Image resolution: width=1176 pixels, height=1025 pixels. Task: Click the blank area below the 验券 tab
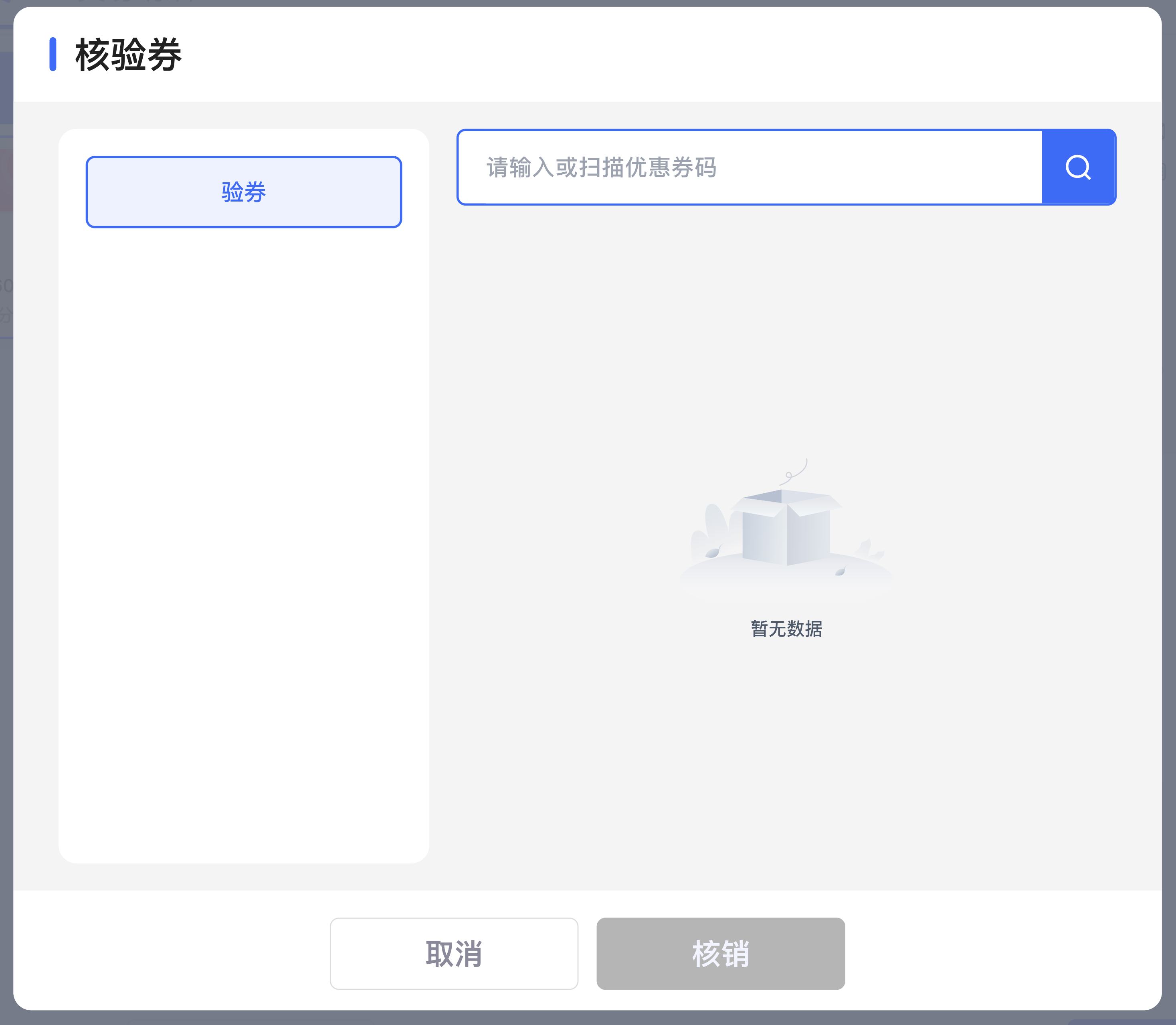point(244,515)
